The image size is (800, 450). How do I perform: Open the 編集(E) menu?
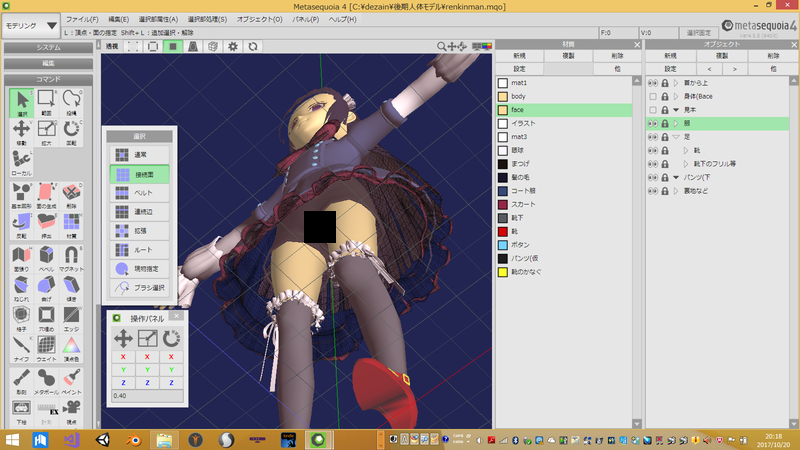(x=118, y=19)
